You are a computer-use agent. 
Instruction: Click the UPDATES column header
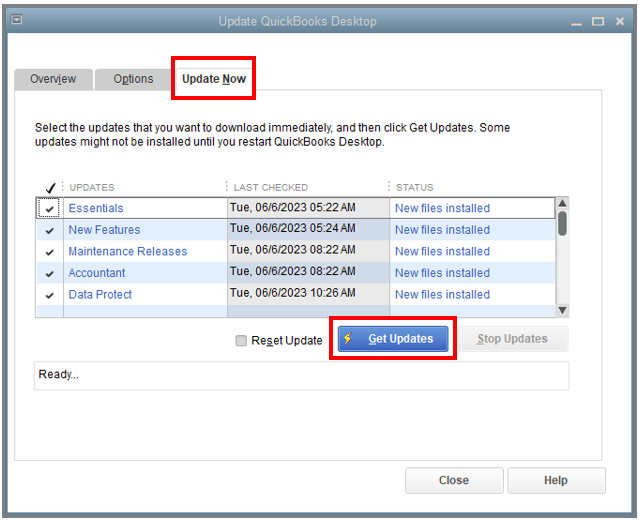(x=92, y=188)
